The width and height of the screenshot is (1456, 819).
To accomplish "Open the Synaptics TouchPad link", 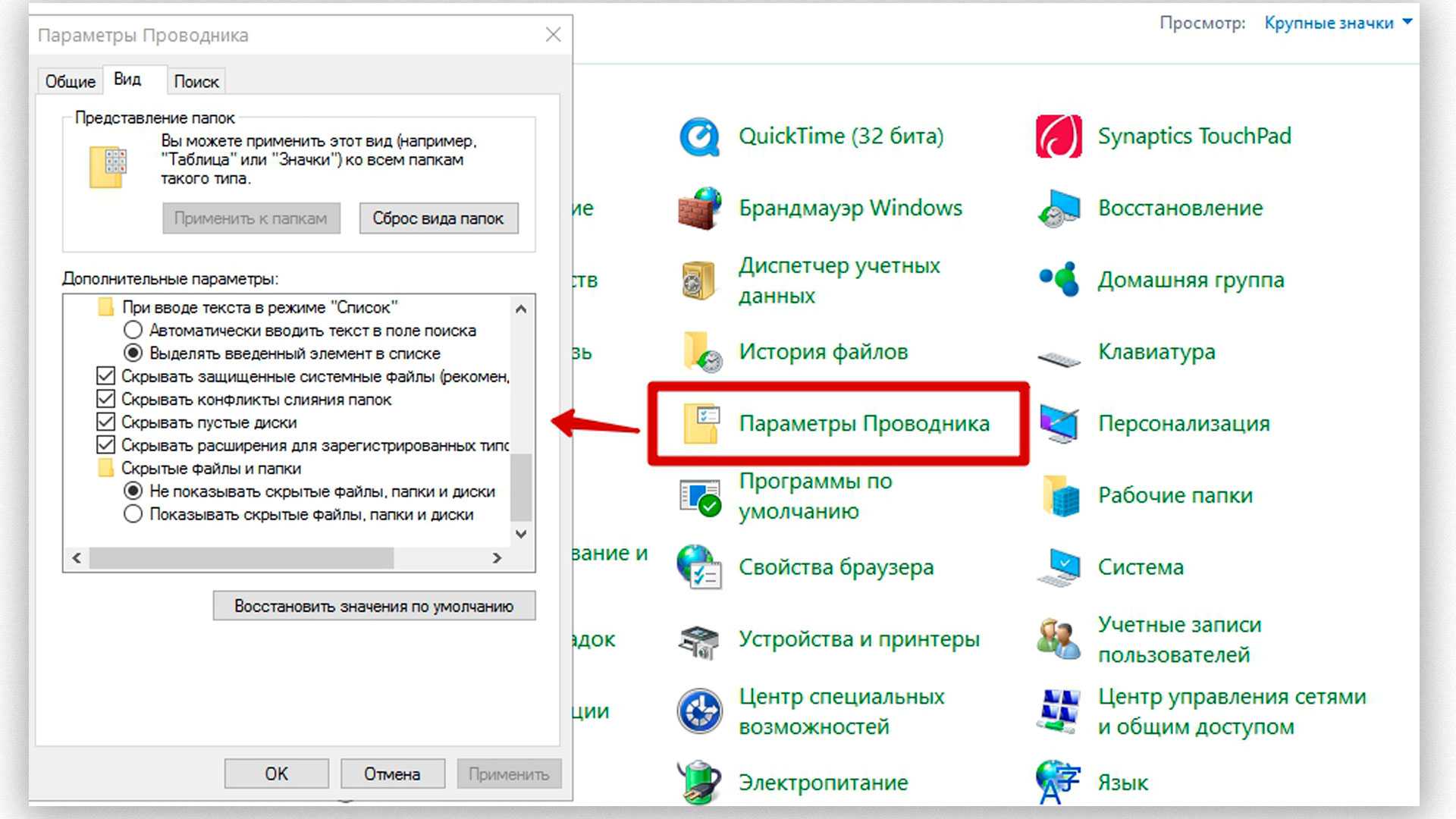I will coord(1194,136).
